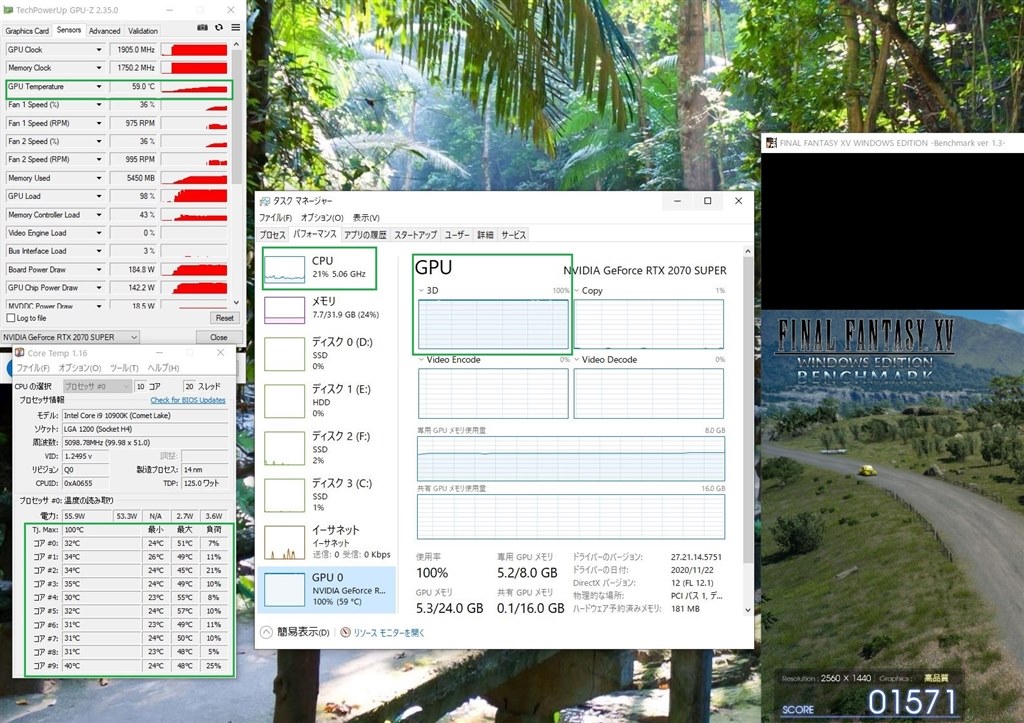The width and height of the screenshot is (1024, 723).
Task: Open the GPU Chip Power Draw sensor dropdown
Action: click(x=99, y=287)
